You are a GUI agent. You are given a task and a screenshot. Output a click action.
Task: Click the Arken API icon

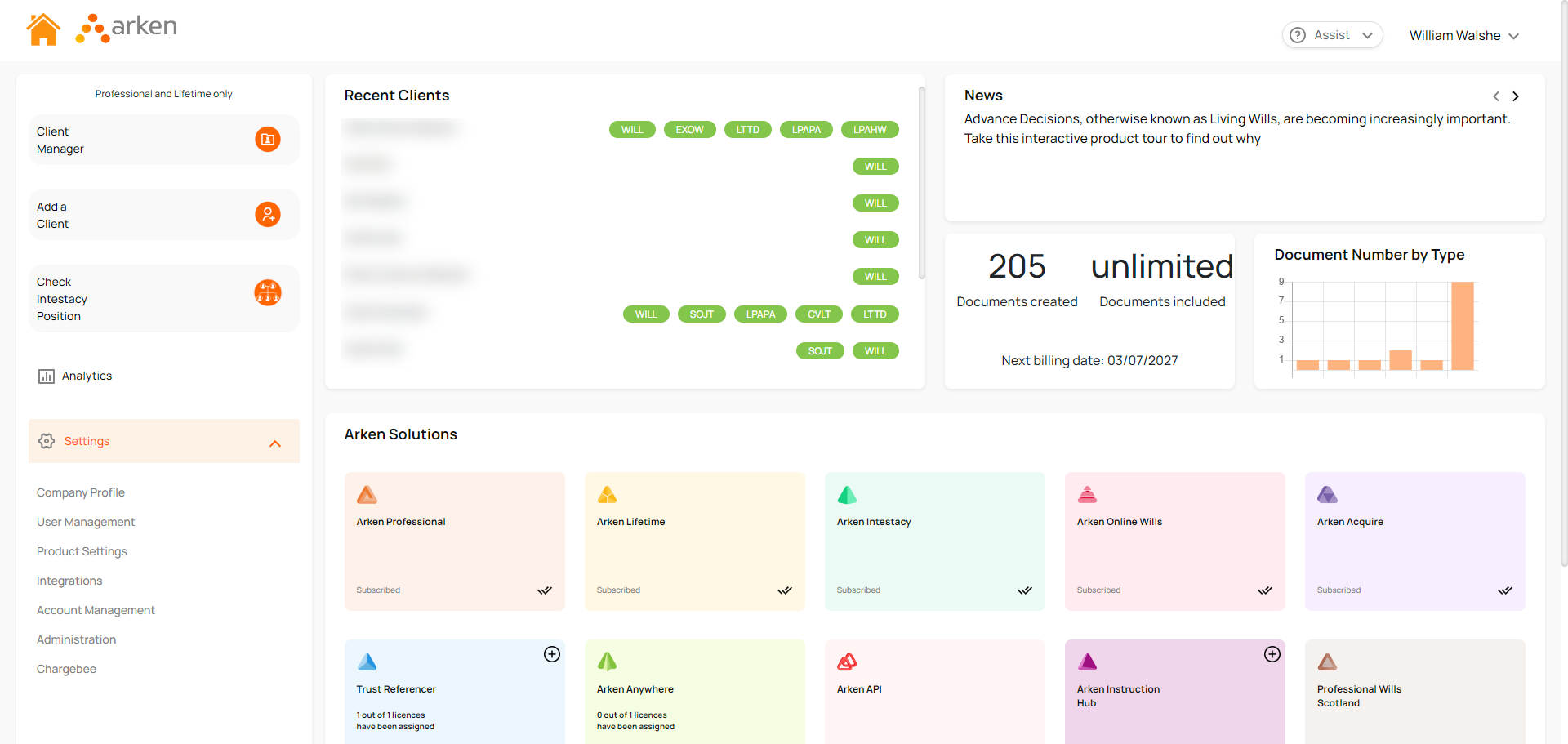pos(848,662)
